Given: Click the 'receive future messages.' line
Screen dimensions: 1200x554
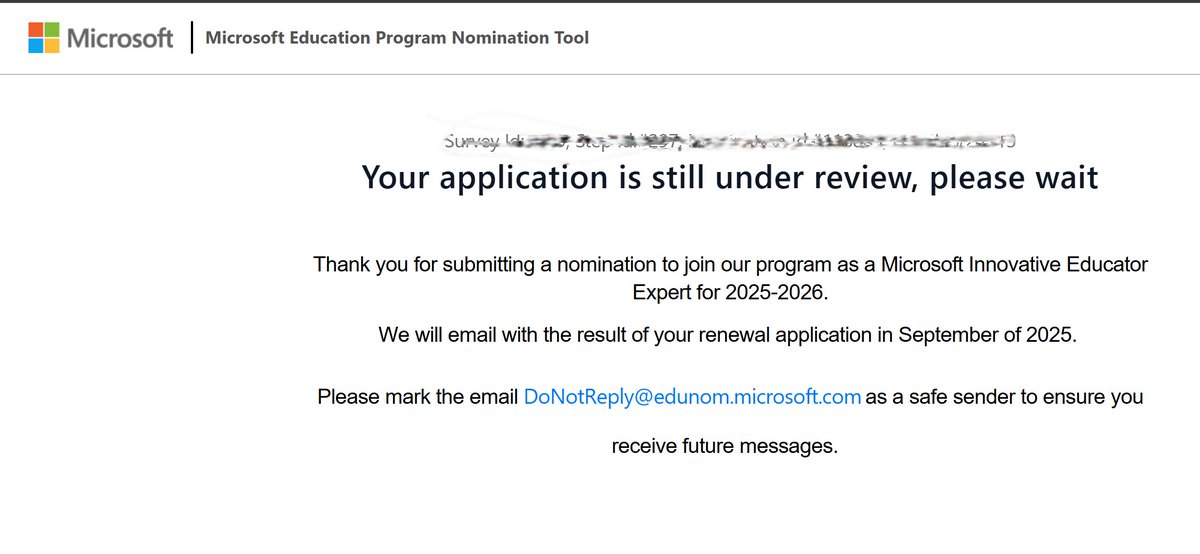Looking at the screenshot, I should point(725,446).
